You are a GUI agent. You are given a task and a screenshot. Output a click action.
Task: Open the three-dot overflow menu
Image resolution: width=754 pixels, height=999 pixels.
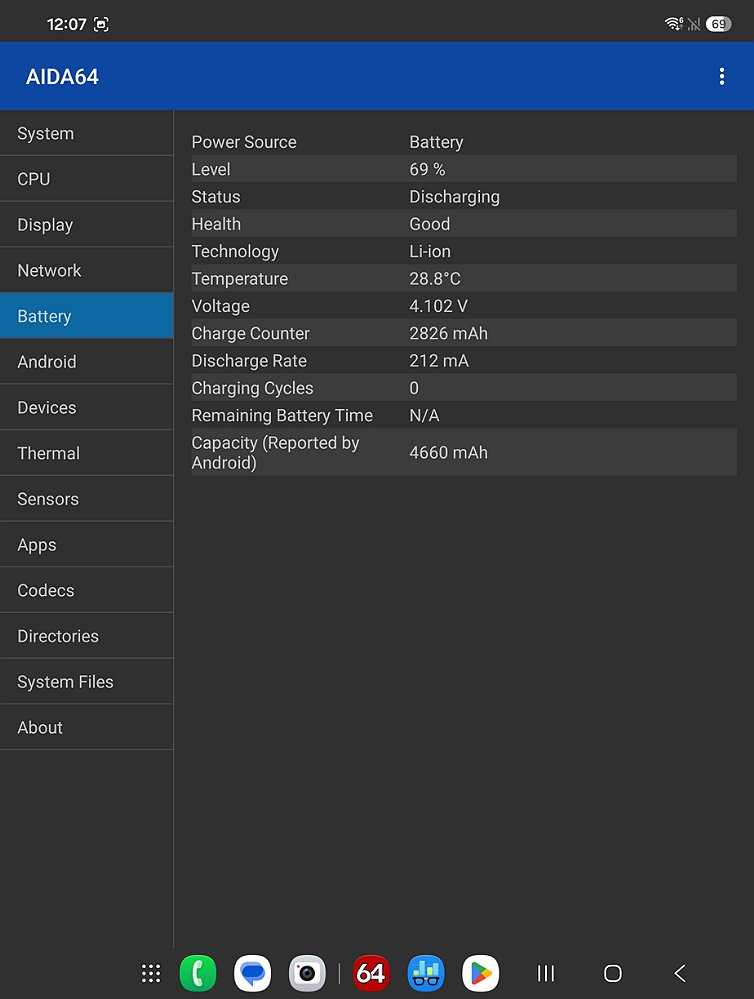click(721, 76)
